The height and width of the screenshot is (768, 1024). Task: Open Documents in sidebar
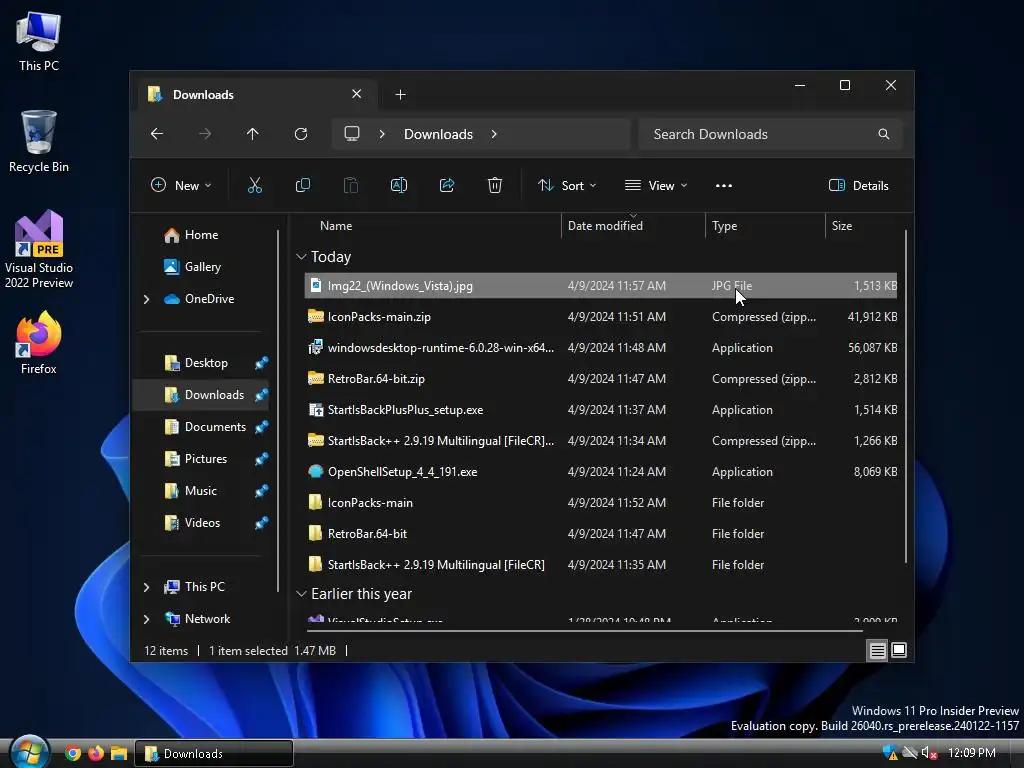coord(215,427)
